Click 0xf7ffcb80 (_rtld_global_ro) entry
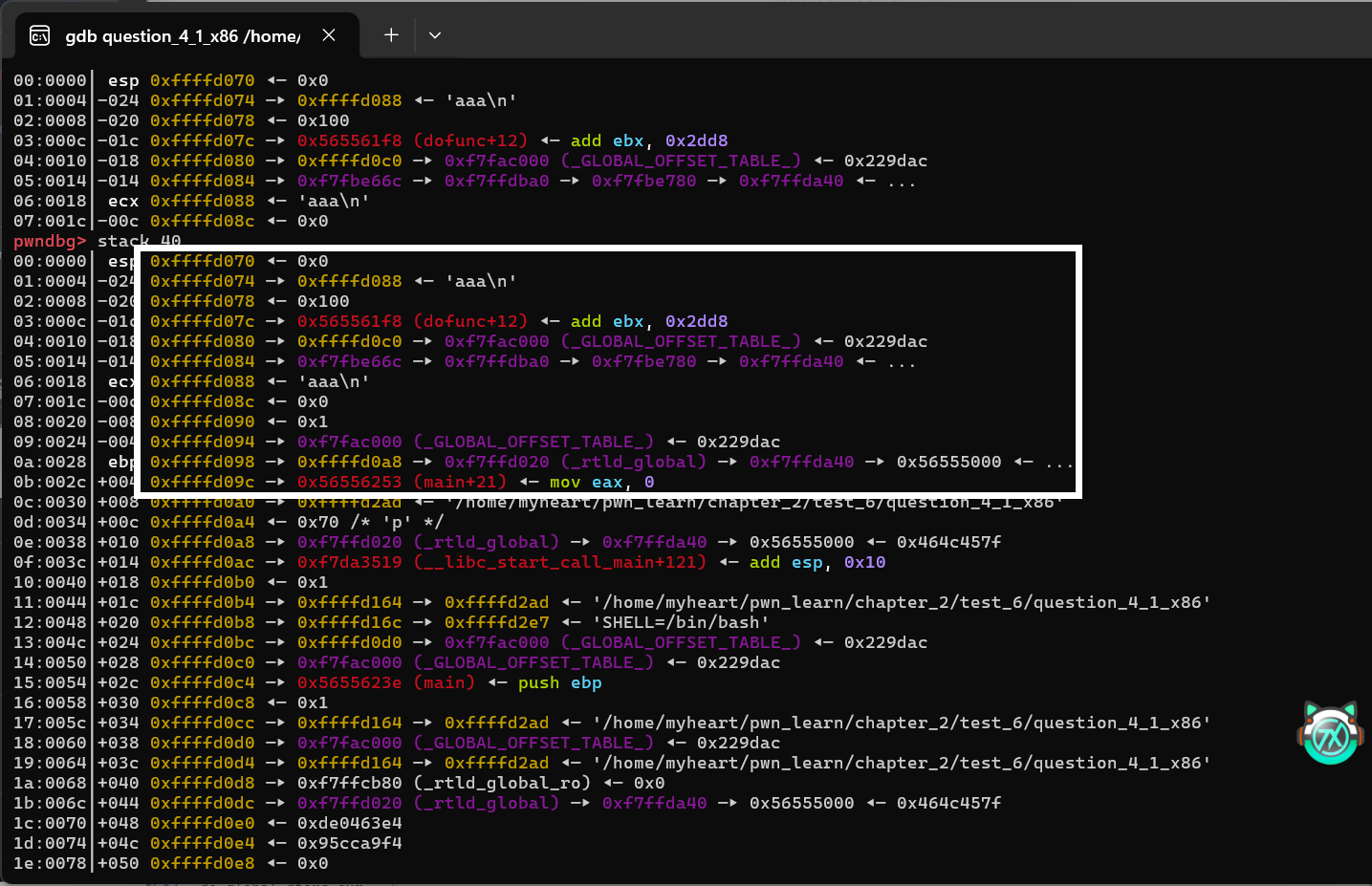The height and width of the screenshot is (886, 1372). pos(445,783)
